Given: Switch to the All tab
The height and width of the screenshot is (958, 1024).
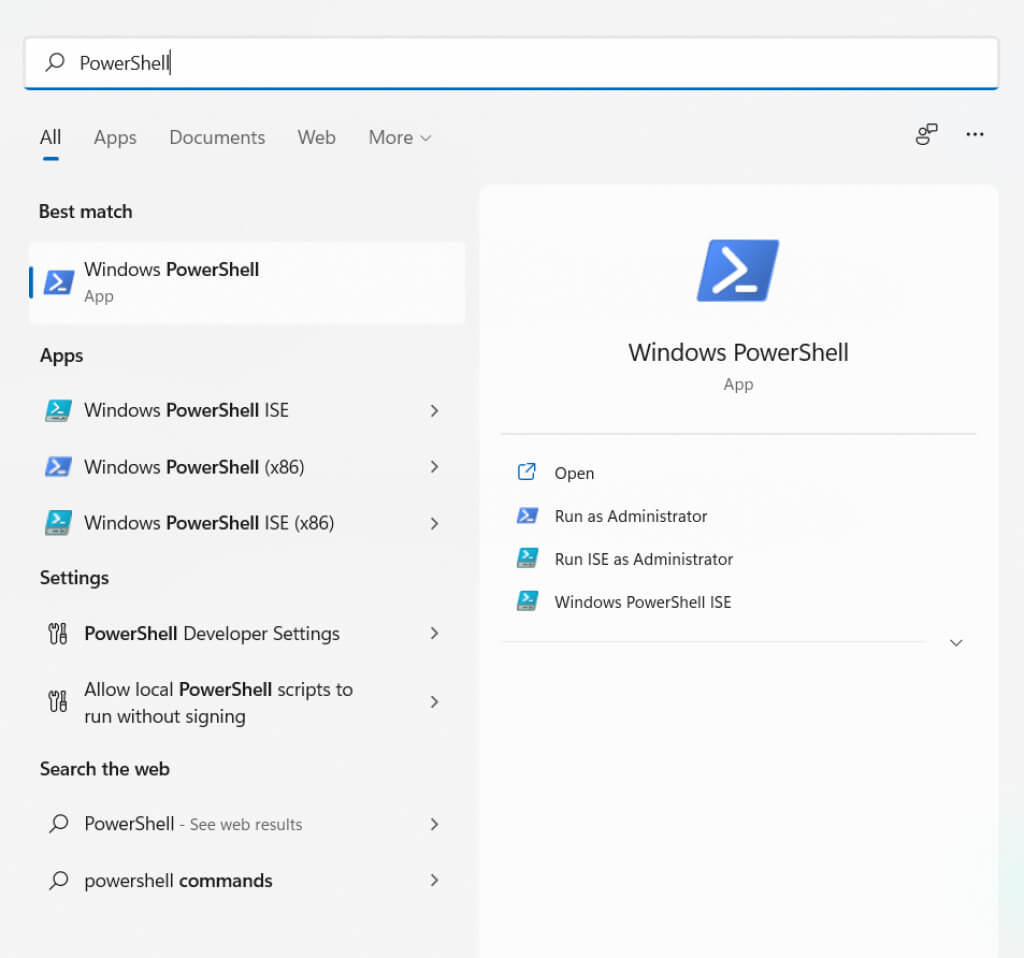Looking at the screenshot, I should 50,137.
